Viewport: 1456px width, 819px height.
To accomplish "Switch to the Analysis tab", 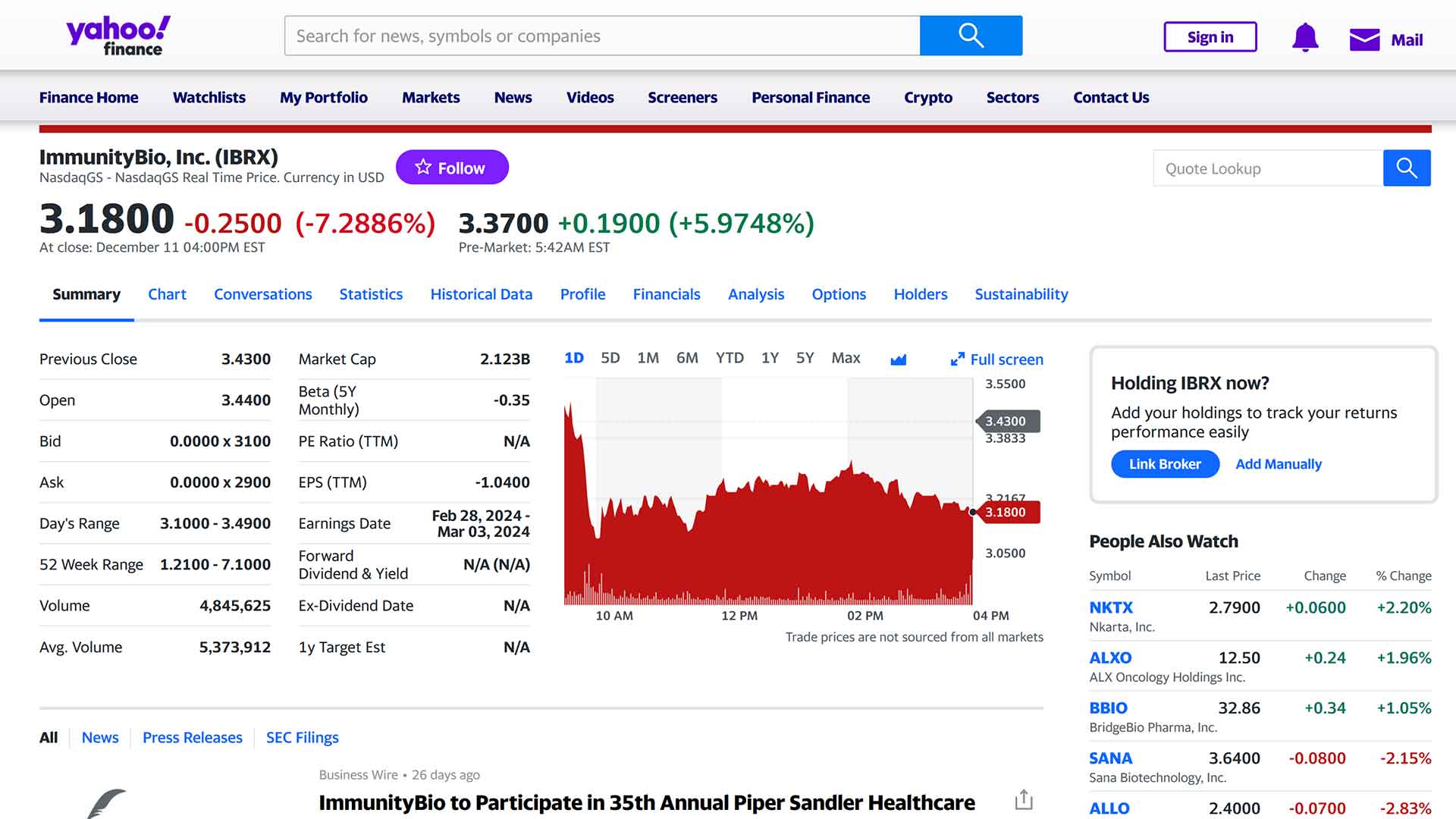I will 756,294.
